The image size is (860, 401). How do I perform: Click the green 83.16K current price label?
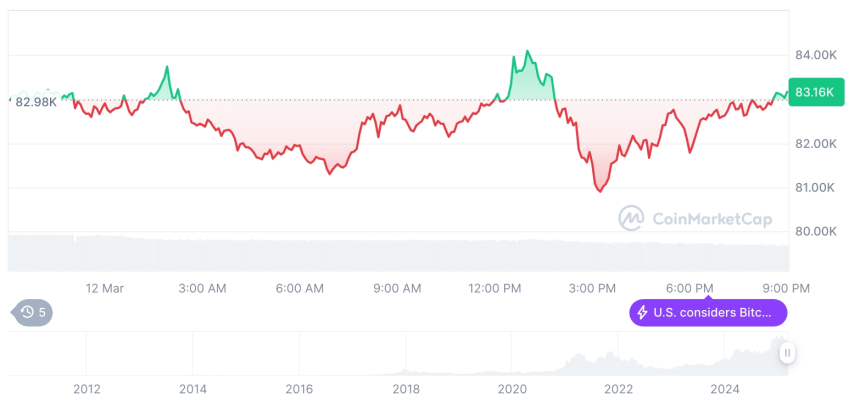coord(816,92)
